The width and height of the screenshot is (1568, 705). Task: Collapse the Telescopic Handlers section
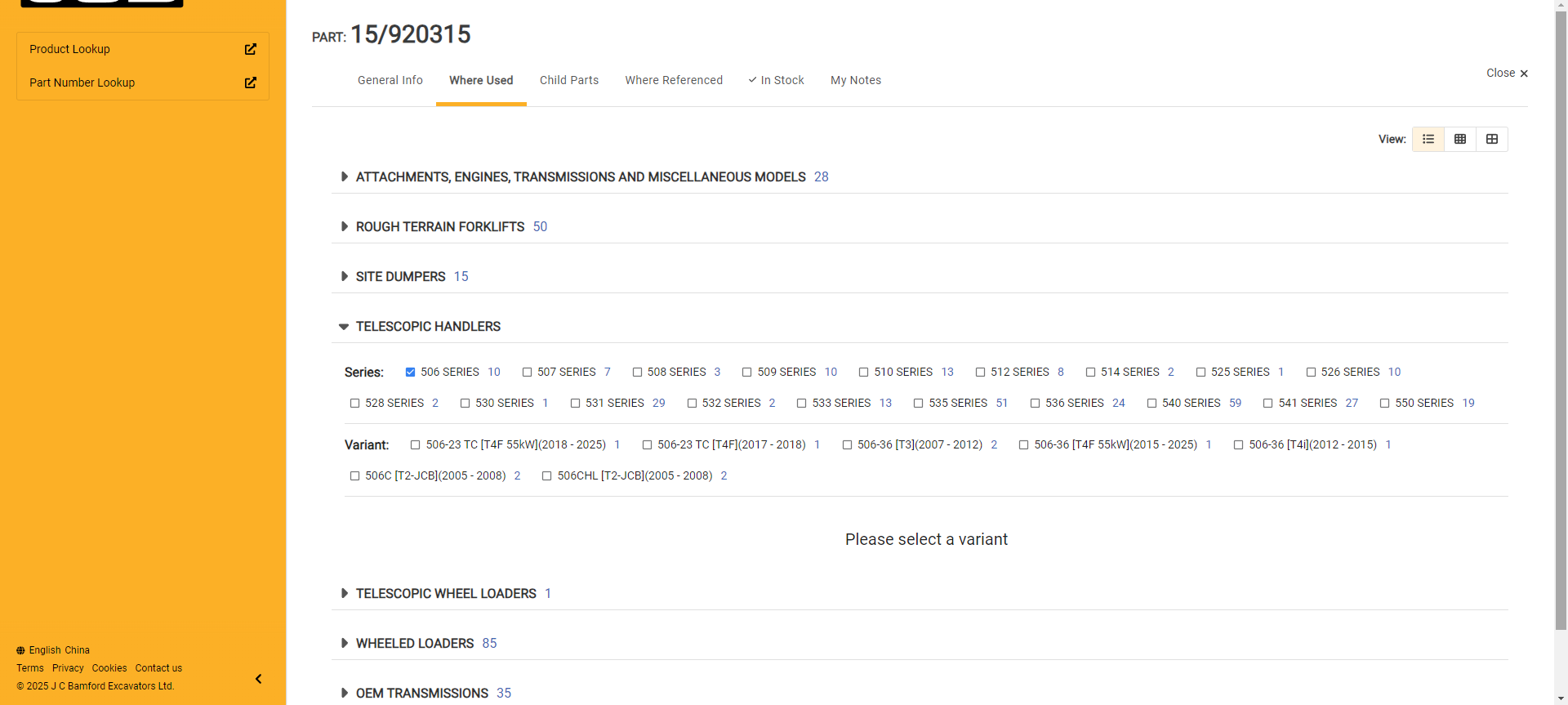pyautogui.click(x=344, y=327)
